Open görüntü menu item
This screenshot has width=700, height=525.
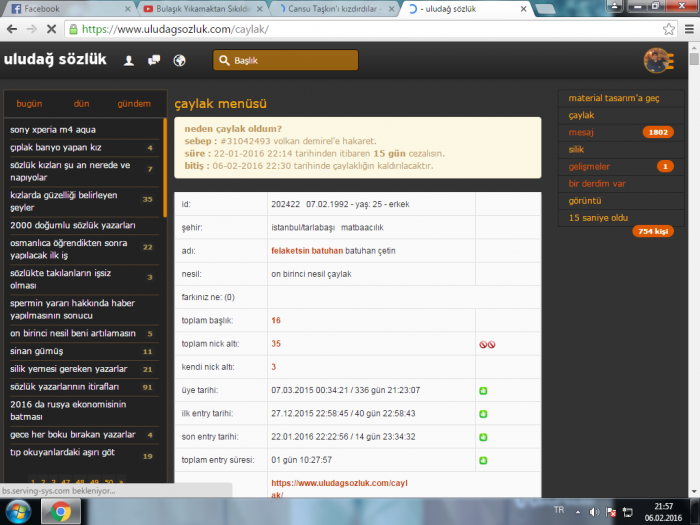pyautogui.click(x=585, y=201)
